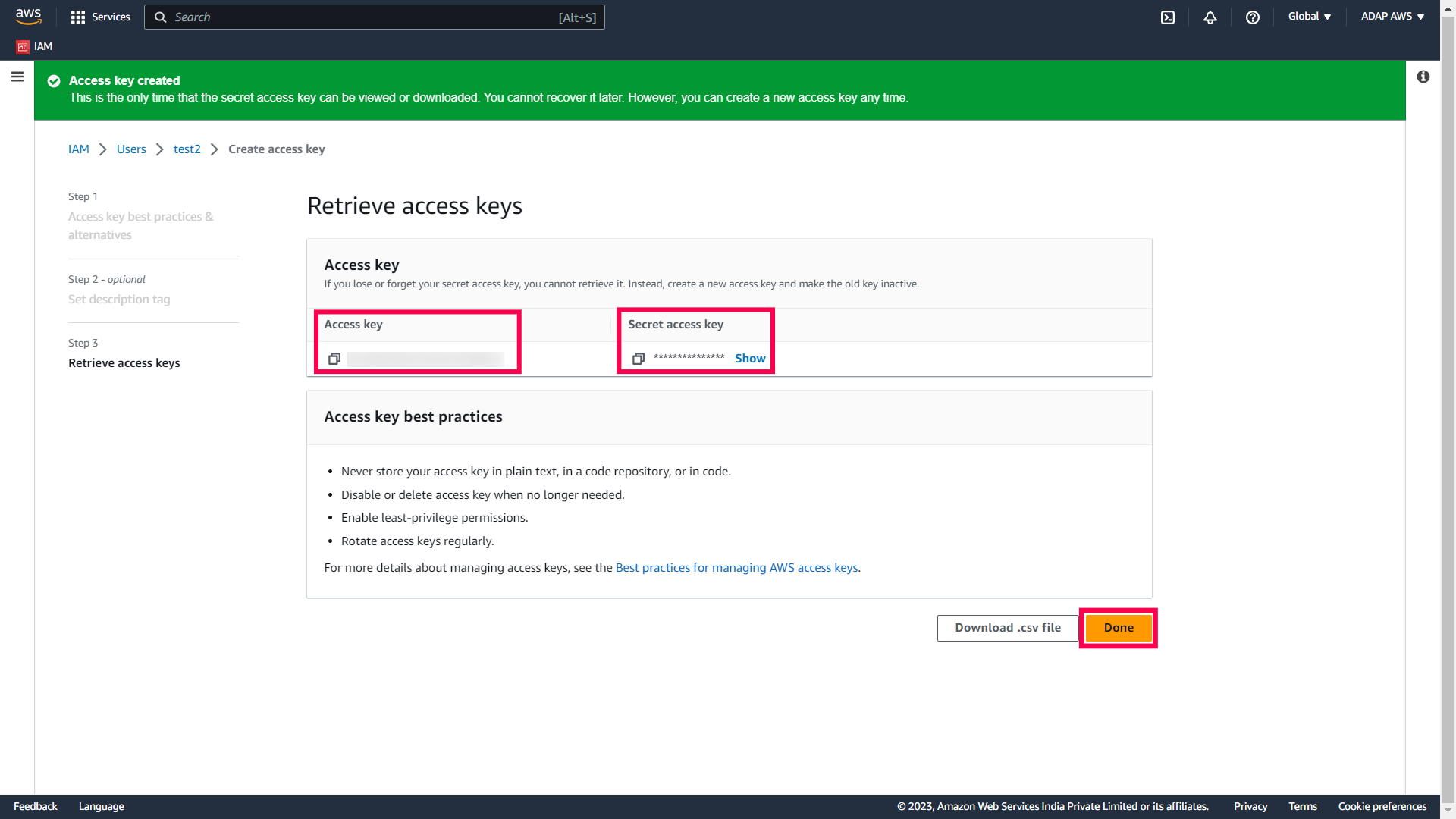Open the ADAP AWS account menu
Screen dimensions: 1456x819
point(1392,17)
